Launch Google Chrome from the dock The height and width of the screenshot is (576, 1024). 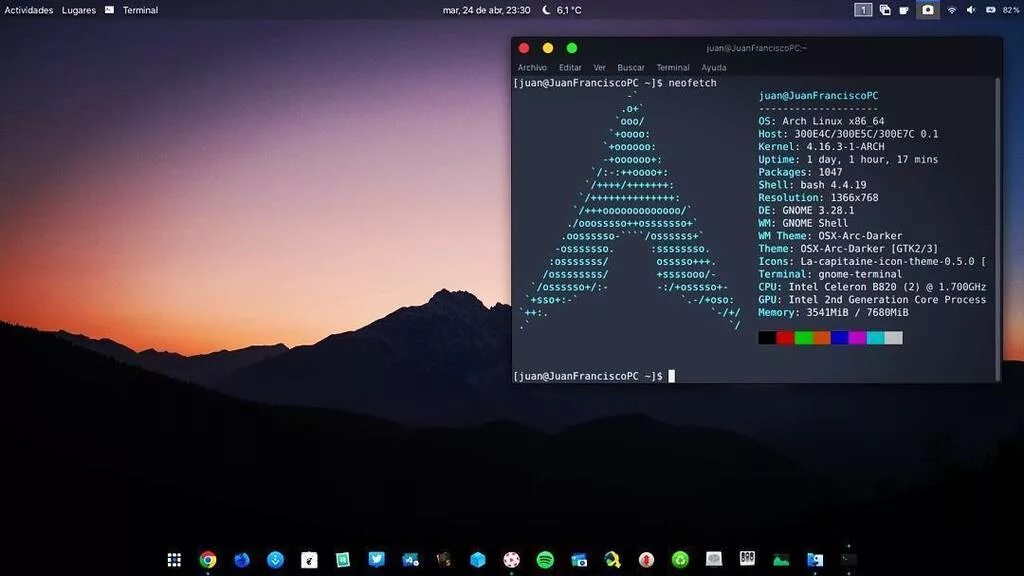pyautogui.click(x=208, y=560)
